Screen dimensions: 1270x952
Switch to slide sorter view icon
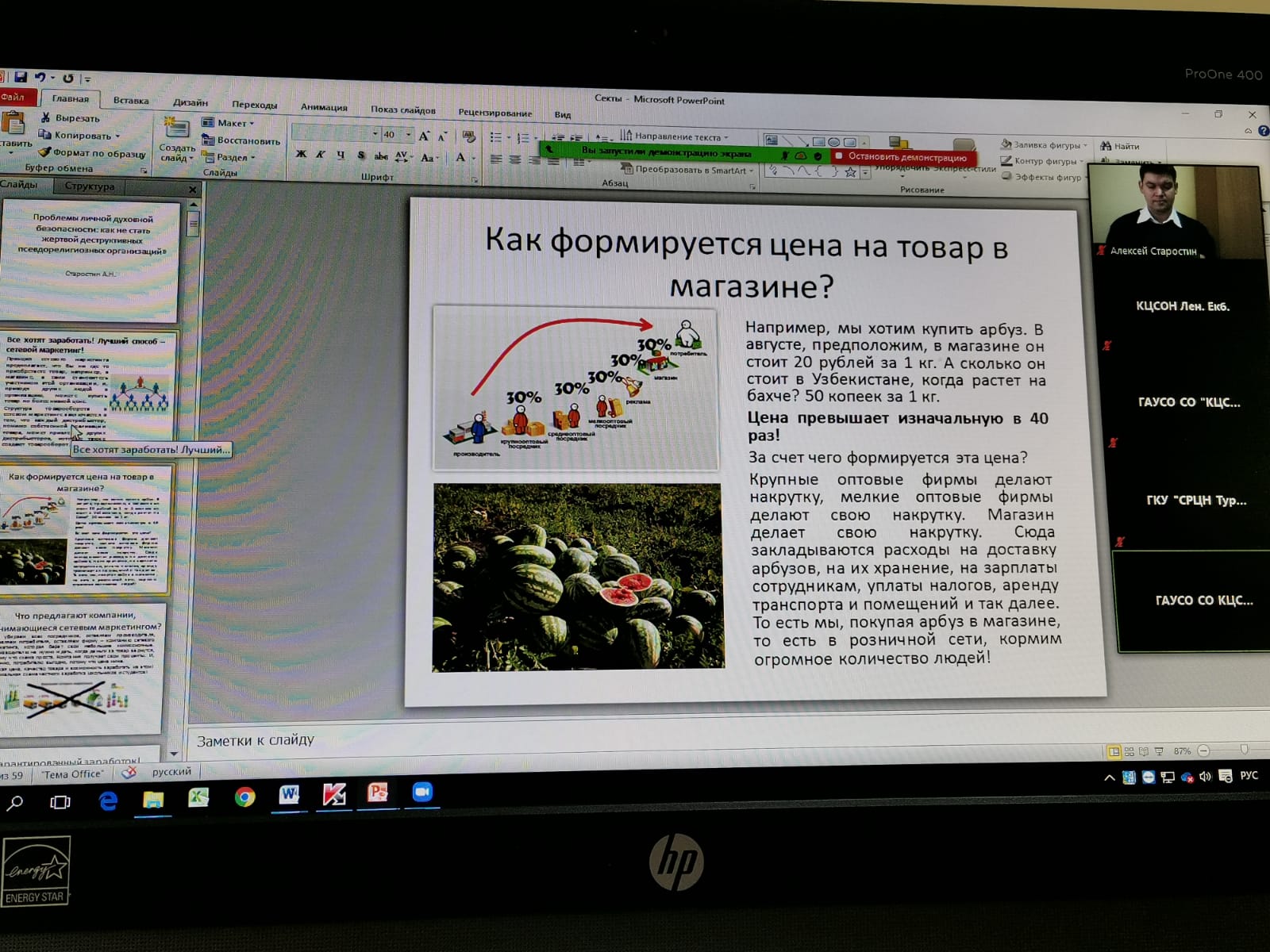pos(1129,750)
